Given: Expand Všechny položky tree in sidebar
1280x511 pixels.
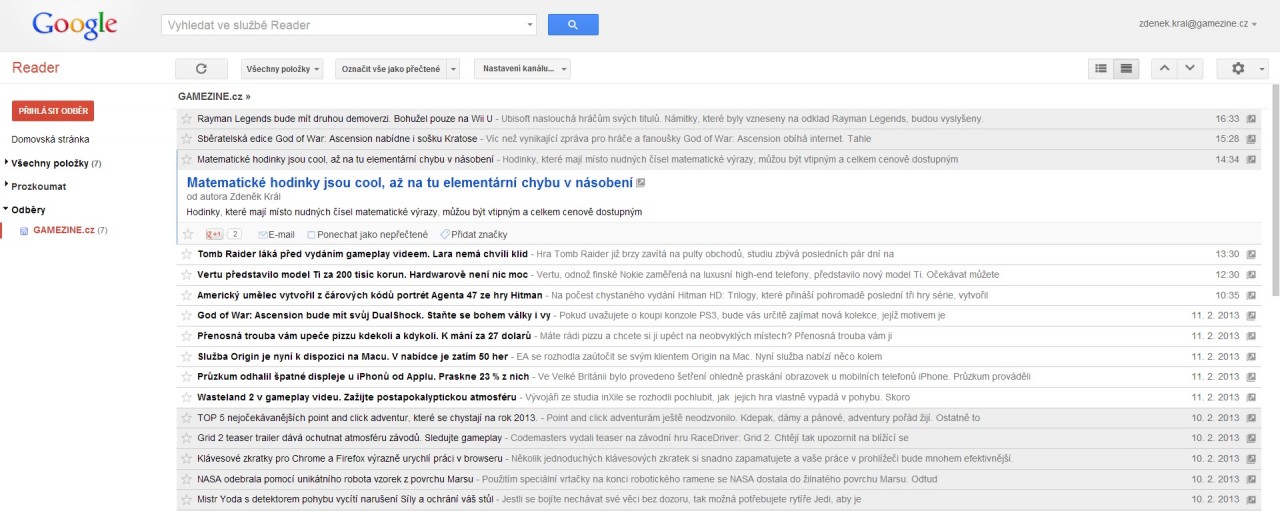Looking at the screenshot, I should 7,162.
